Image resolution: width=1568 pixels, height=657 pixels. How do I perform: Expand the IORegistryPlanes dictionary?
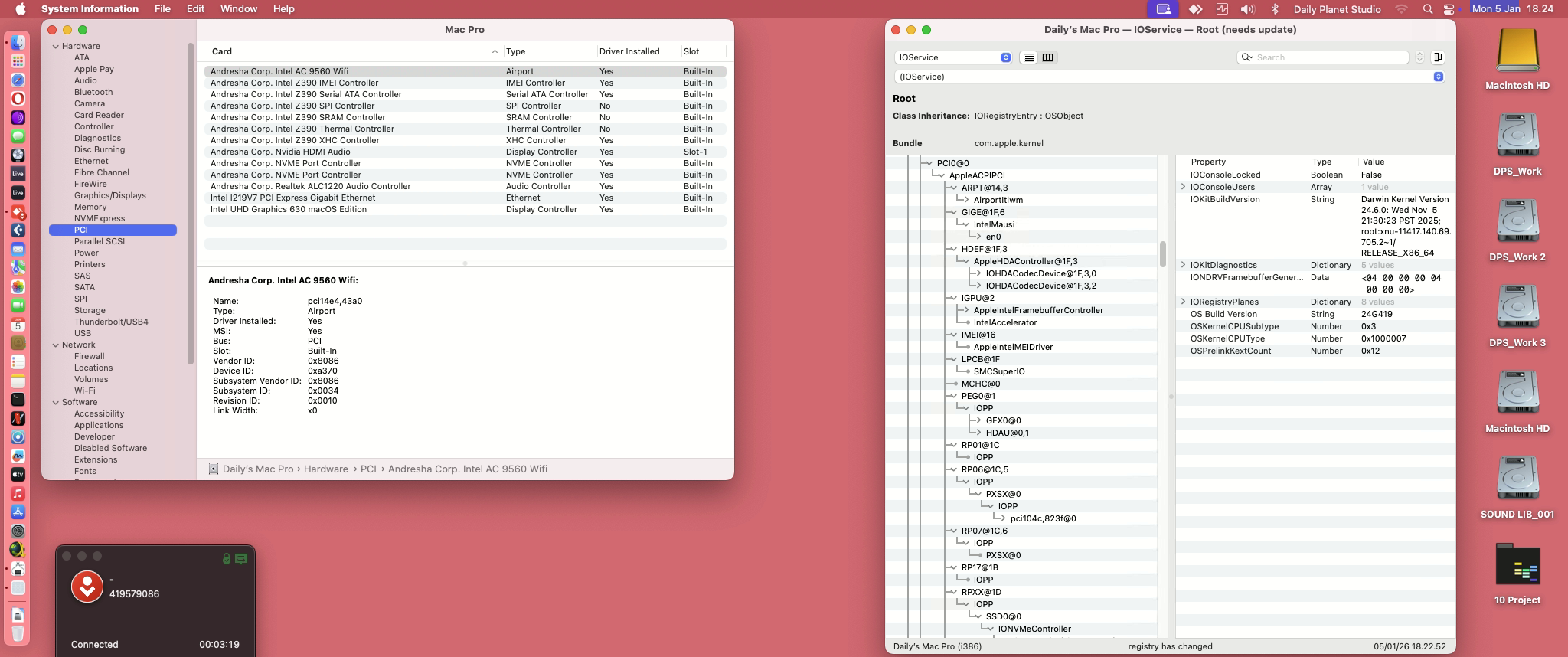[x=1183, y=302]
